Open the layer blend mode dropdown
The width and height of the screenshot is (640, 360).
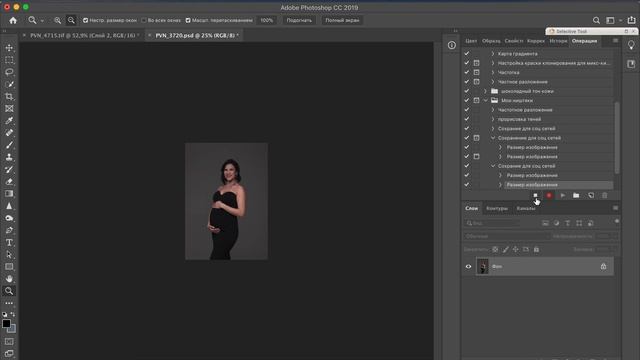(507, 236)
